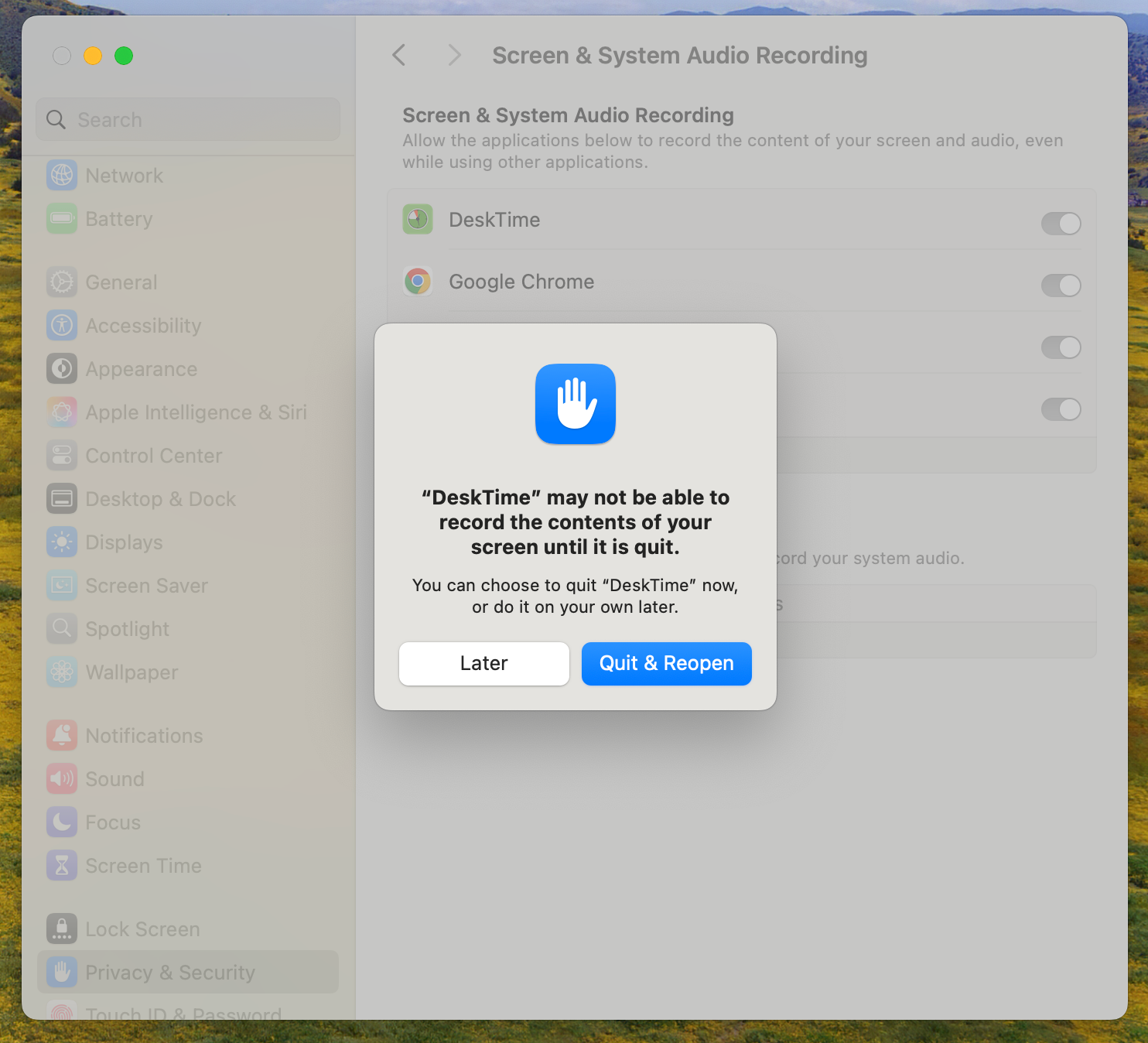Click the Network globe icon in sidebar
This screenshot has height=1043, width=1148.
[x=62, y=176]
